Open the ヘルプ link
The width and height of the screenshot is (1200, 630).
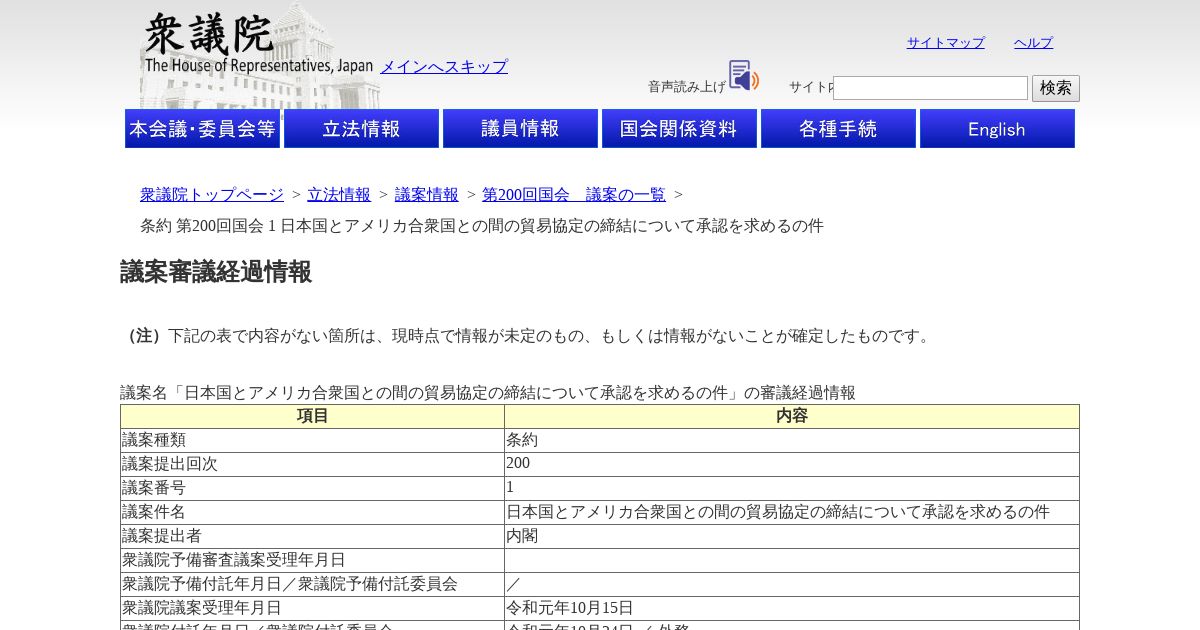(1034, 43)
